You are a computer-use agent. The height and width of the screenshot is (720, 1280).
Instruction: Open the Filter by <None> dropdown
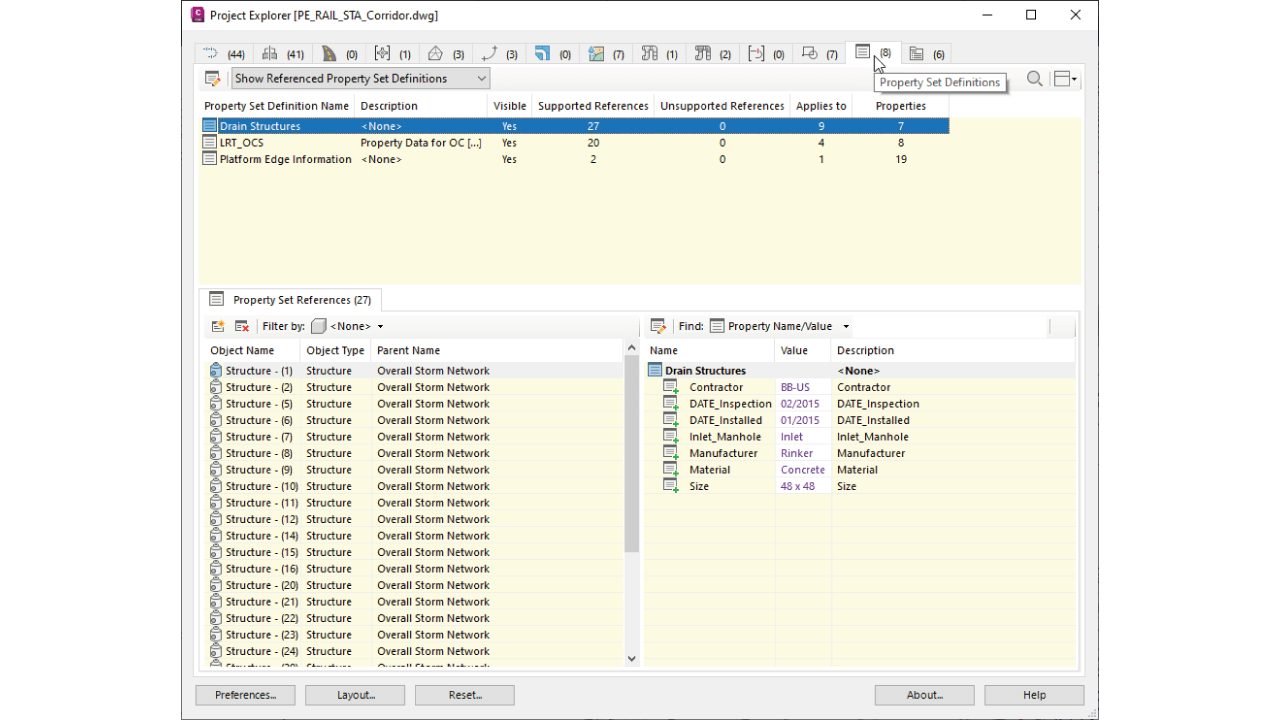(348, 326)
